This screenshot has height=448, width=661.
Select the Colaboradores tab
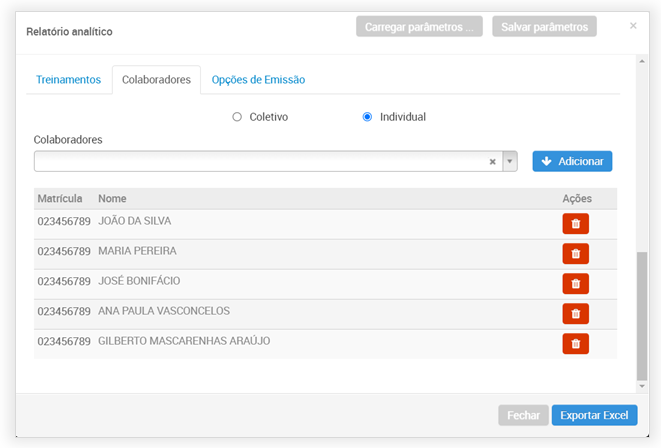[x=156, y=80]
